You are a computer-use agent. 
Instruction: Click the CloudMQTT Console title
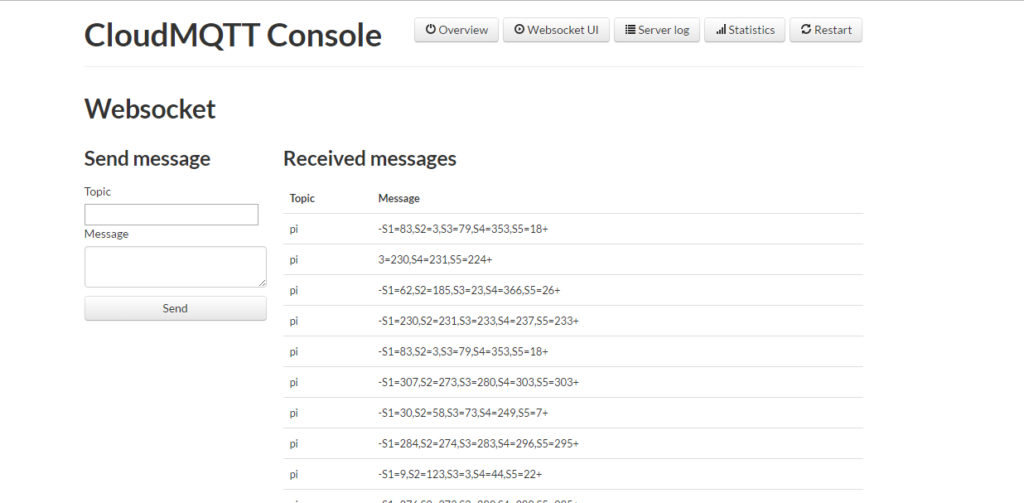[x=232, y=35]
